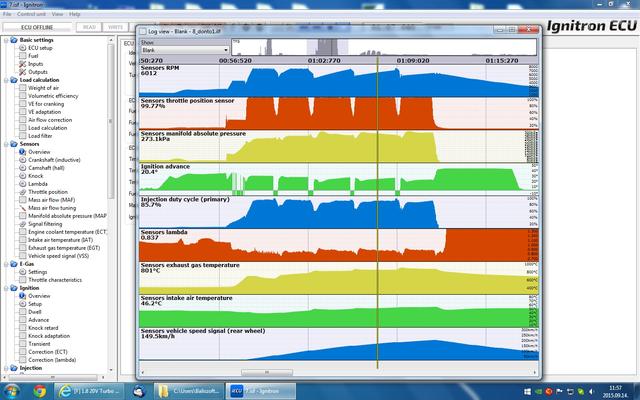Select Air flow correction item
This screenshot has width=640, height=400.
(50, 120)
